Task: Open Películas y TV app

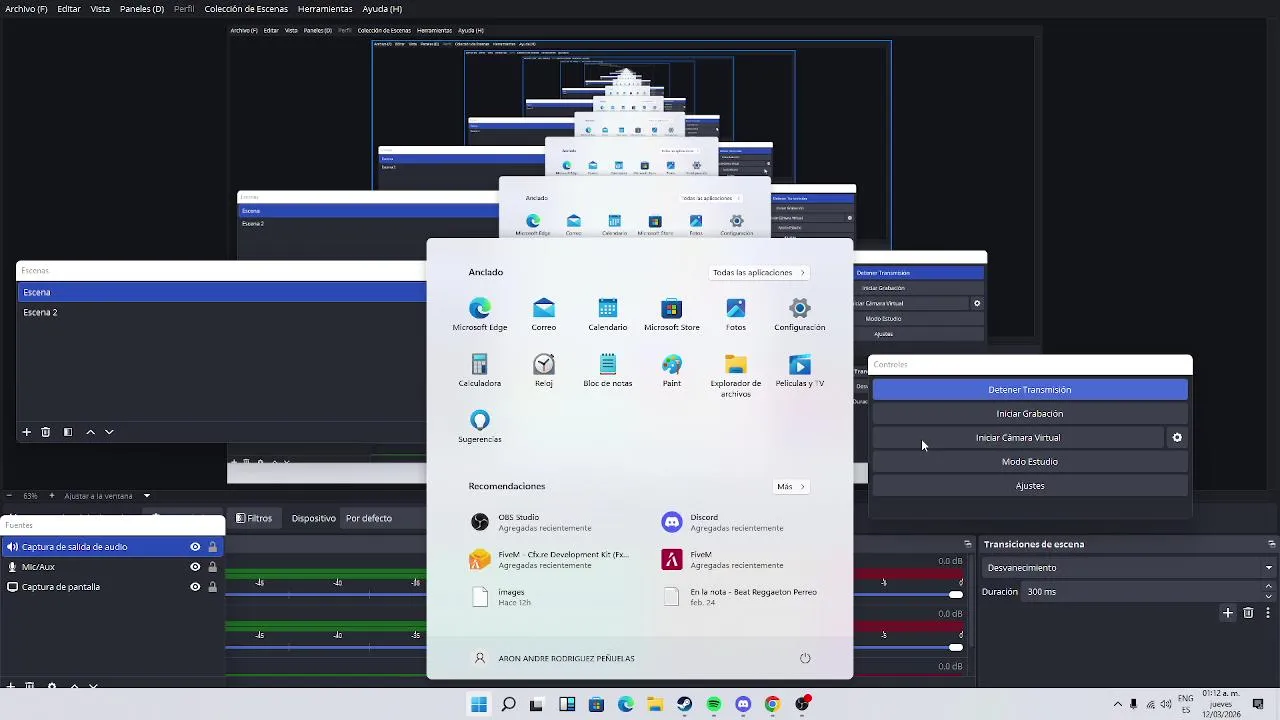Action: [800, 370]
